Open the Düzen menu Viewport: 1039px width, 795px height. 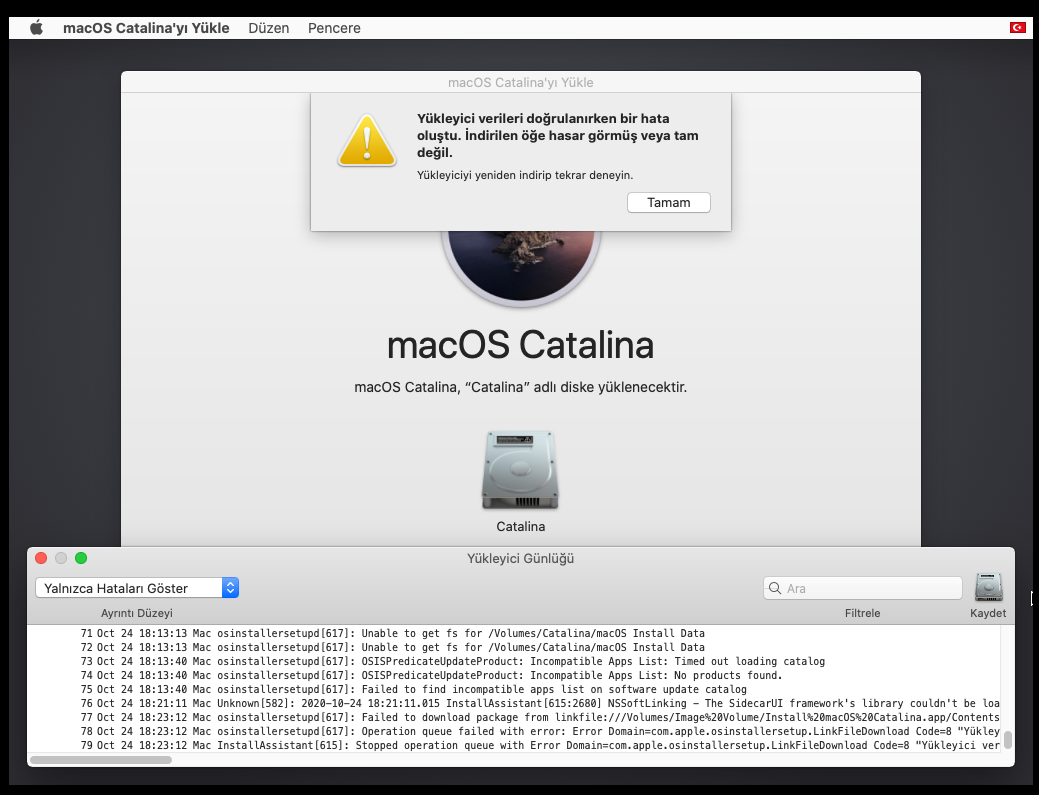pyautogui.click(x=269, y=28)
